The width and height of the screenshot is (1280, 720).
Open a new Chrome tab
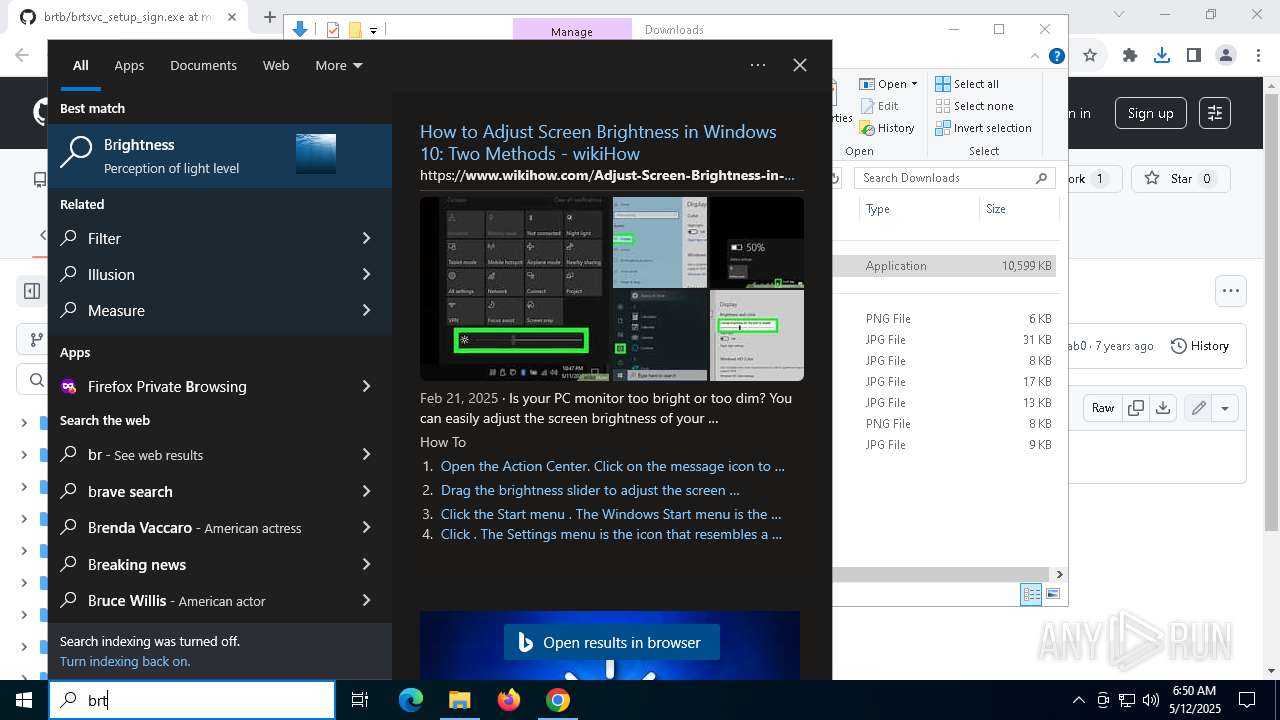coord(269,17)
